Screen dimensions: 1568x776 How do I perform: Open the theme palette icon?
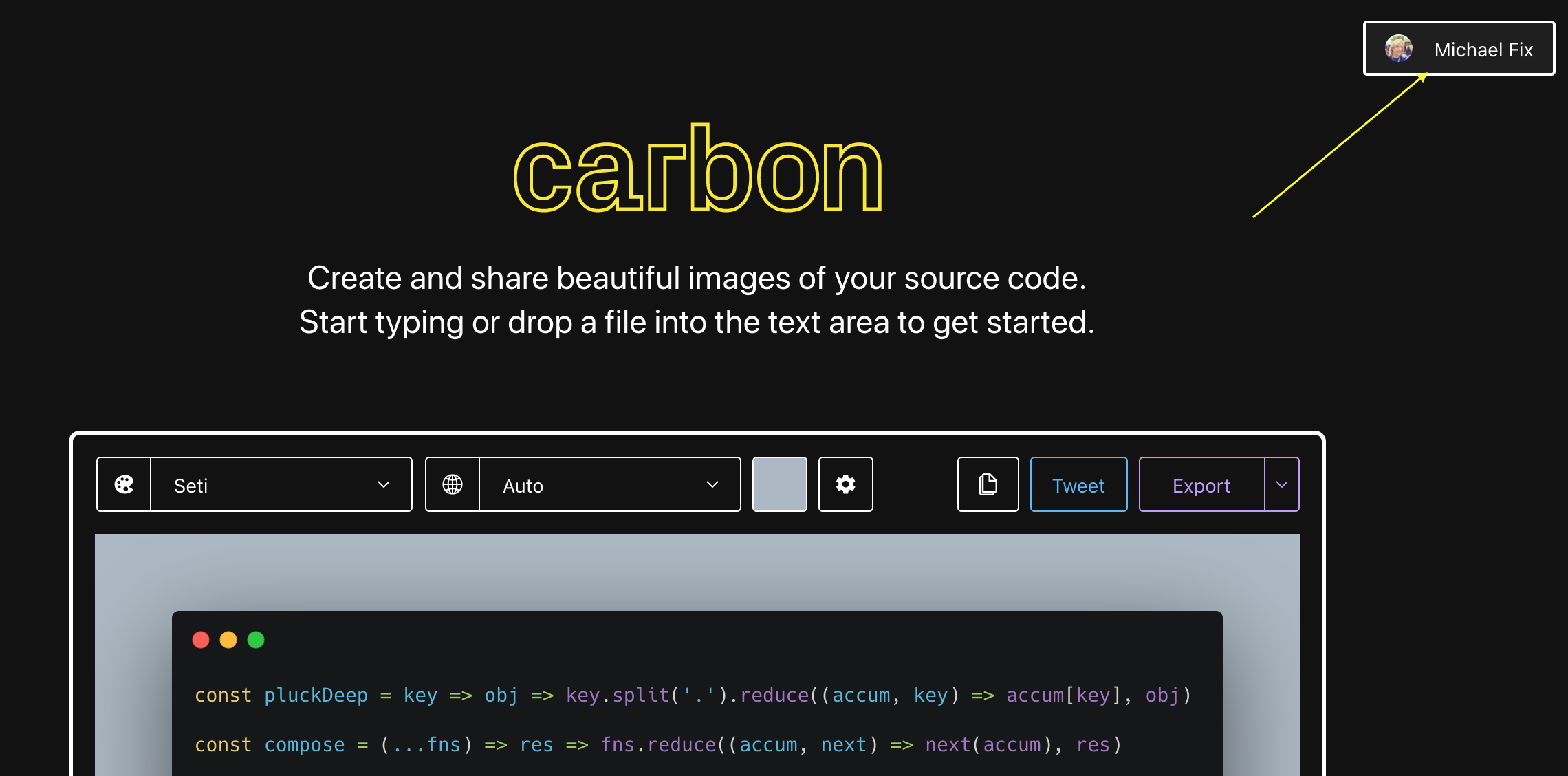[x=124, y=484]
